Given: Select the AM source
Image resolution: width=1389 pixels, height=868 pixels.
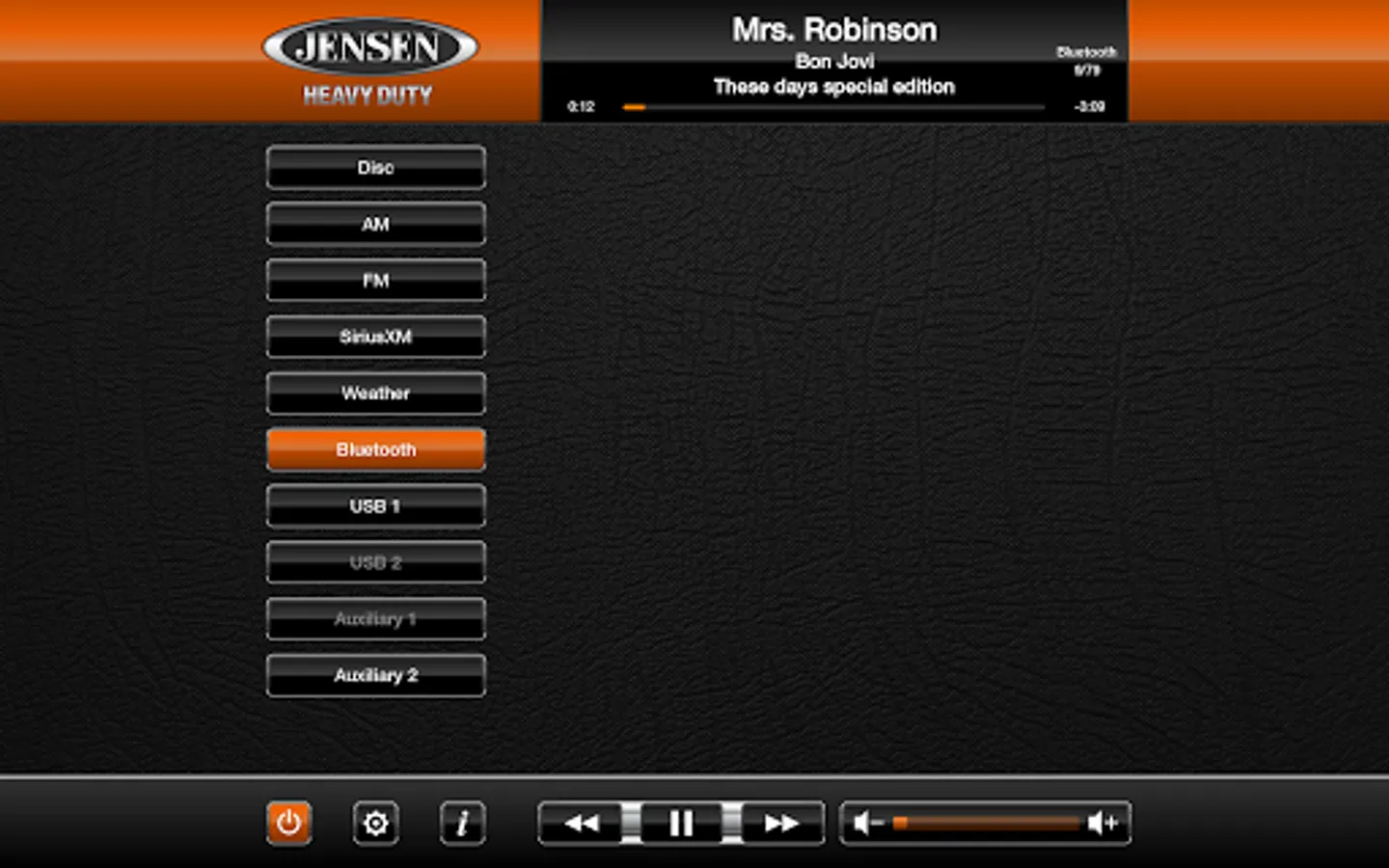Looking at the screenshot, I should pyautogui.click(x=375, y=224).
